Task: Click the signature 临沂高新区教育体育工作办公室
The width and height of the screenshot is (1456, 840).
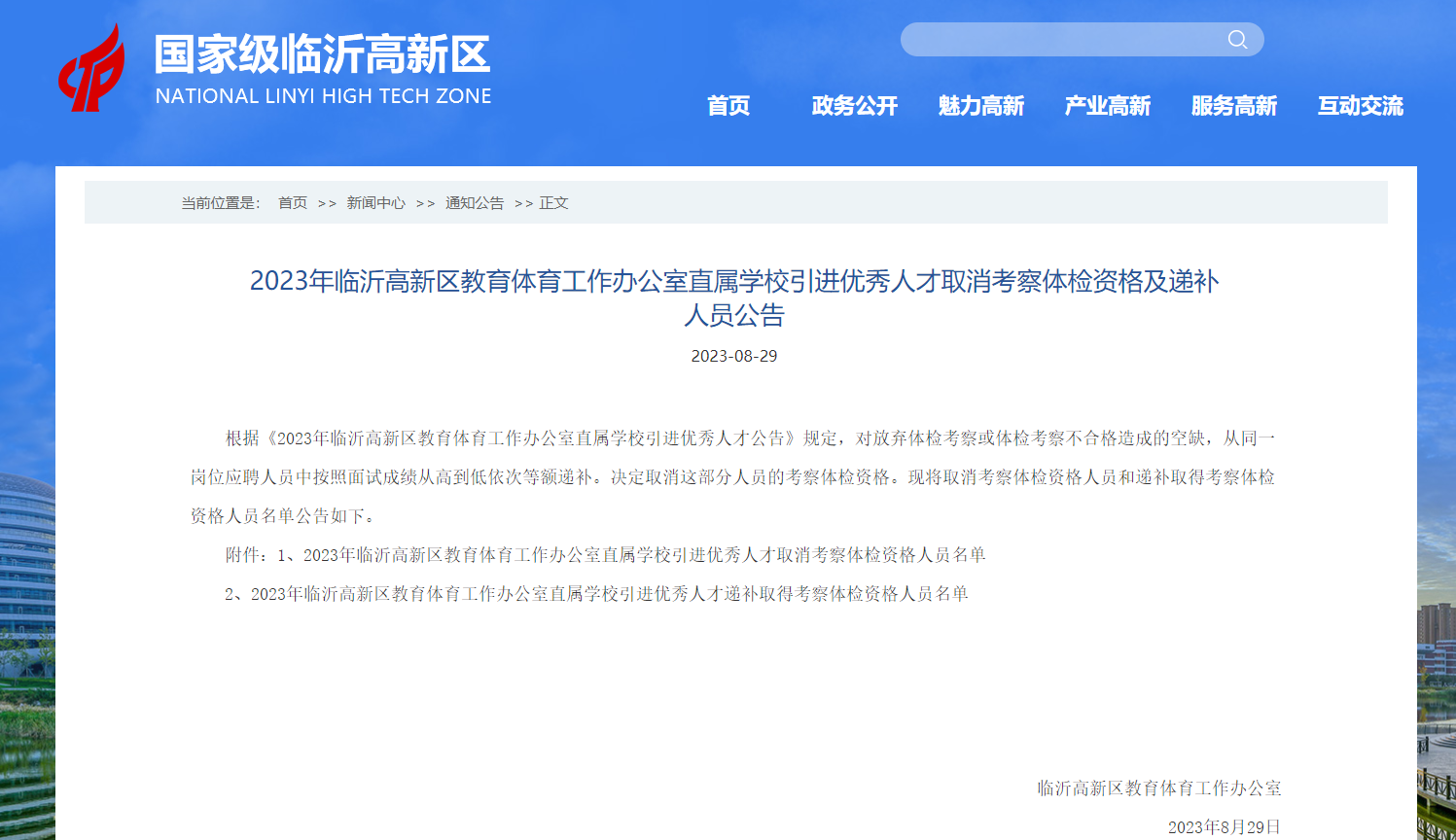Action: click(1159, 788)
